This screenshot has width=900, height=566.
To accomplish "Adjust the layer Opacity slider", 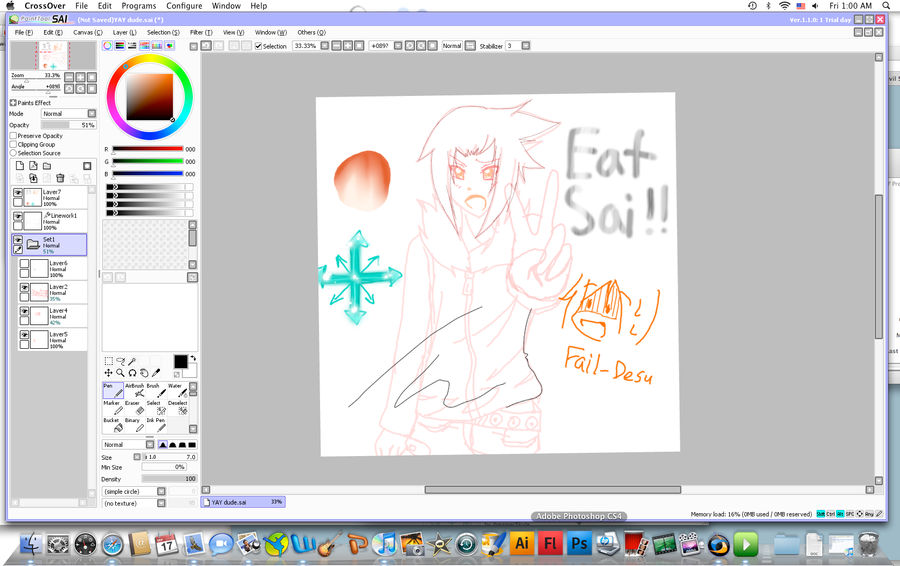I will click(68, 125).
